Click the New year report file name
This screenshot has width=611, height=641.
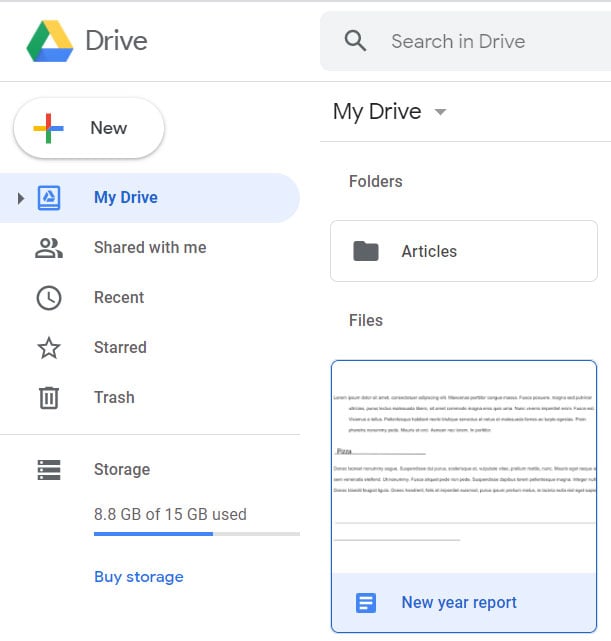(x=459, y=603)
